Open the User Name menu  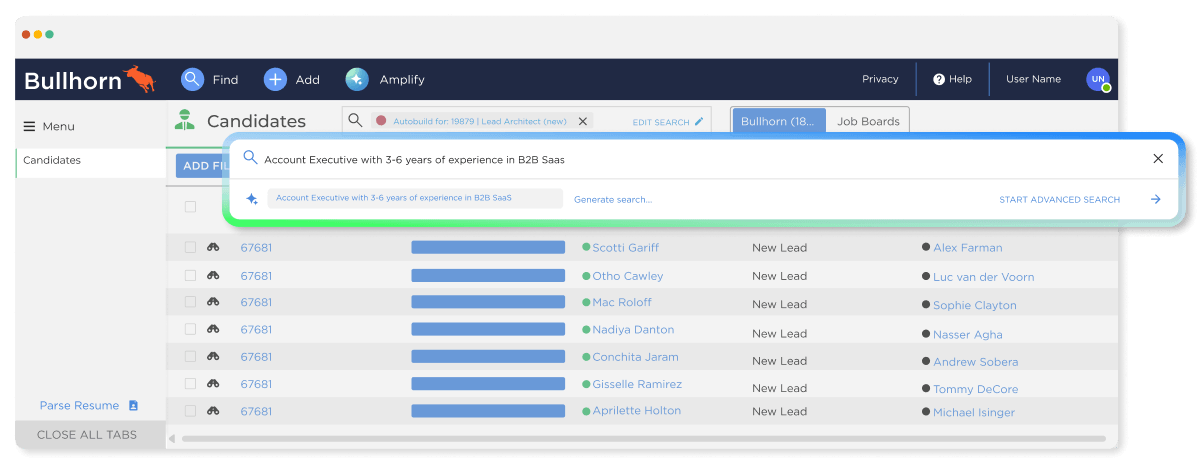(1033, 79)
